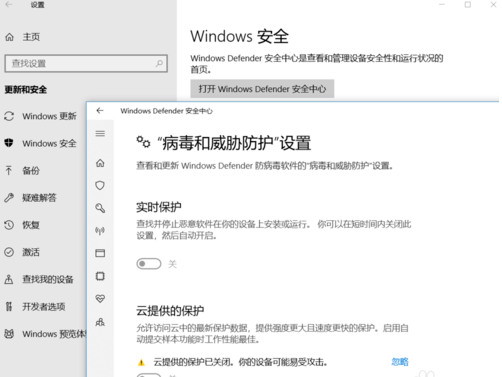The height and width of the screenshot is (377, 502).
Task: Click the 激活 checkmark circle icon
Action: 9,252
